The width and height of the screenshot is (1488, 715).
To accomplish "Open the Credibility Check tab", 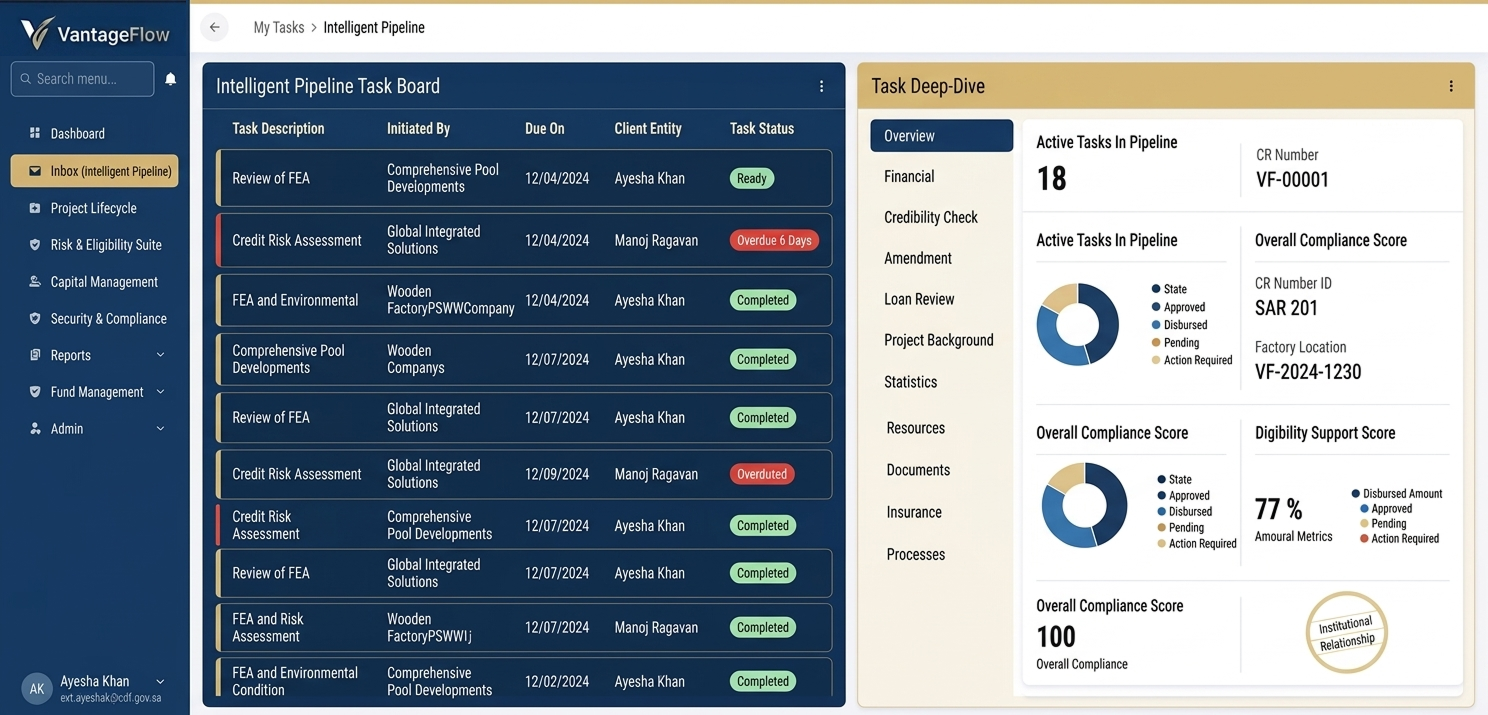I will [930, 217].
